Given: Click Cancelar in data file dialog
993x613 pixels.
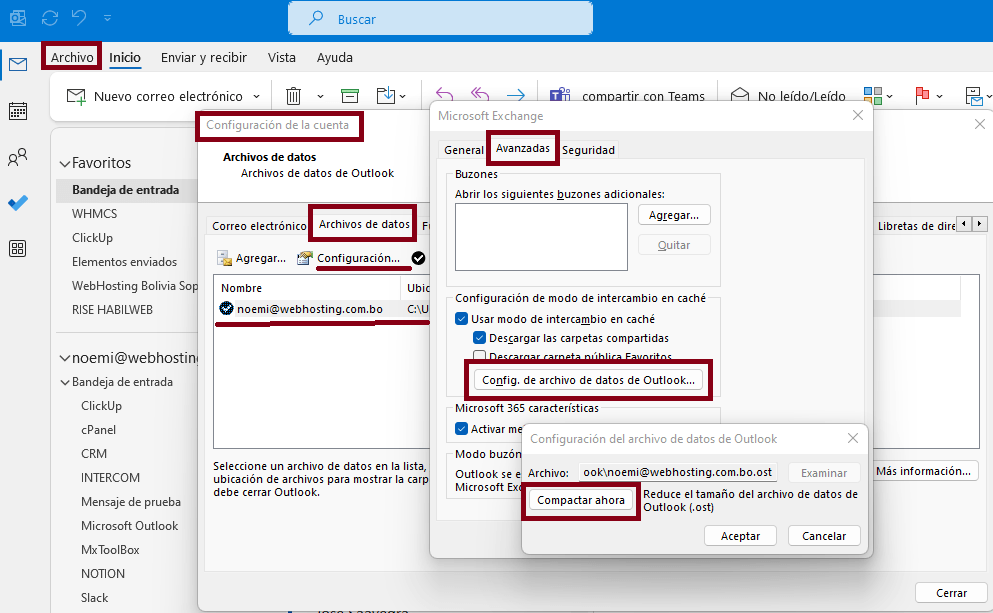Looking at the screenshot, I should pos(824,536).
